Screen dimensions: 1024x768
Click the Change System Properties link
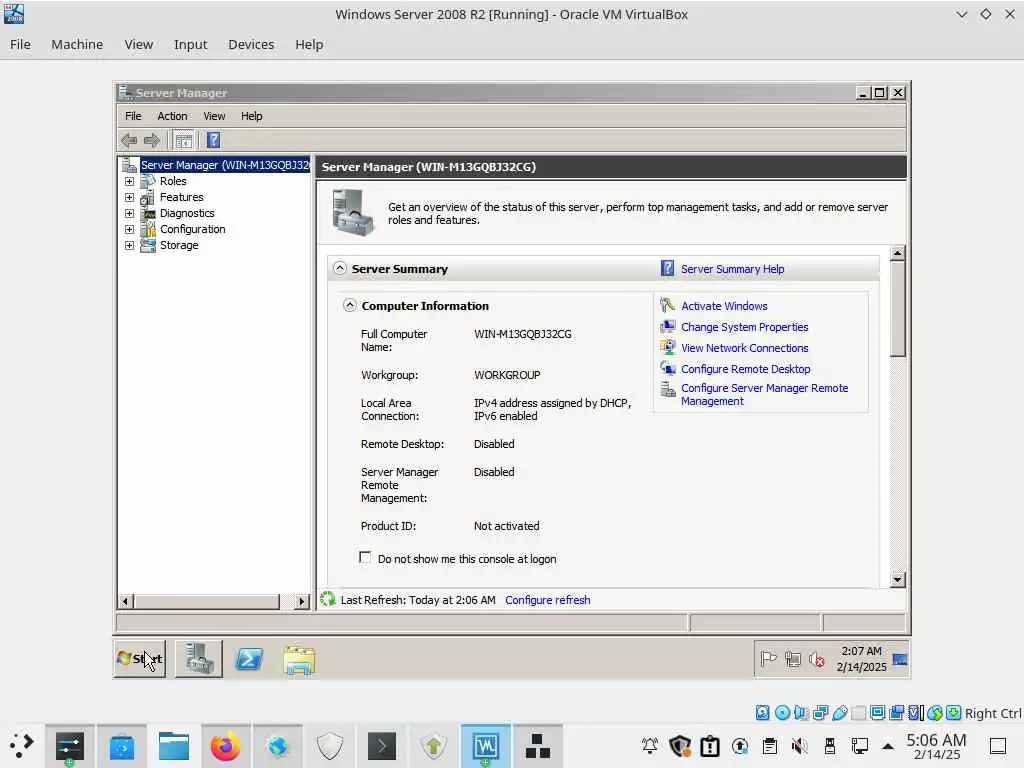[744, 327]
